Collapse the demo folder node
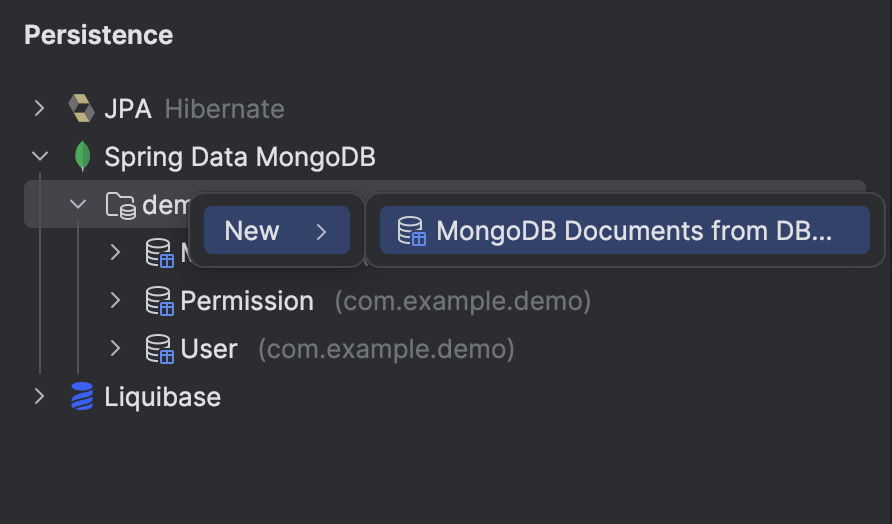 click(x=78, y=205)
